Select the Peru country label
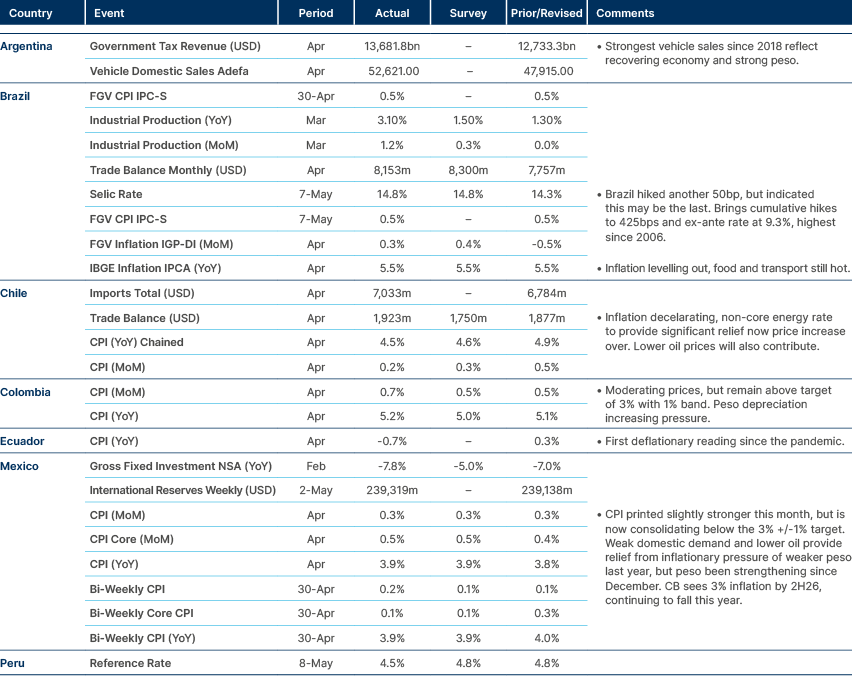 13,663
